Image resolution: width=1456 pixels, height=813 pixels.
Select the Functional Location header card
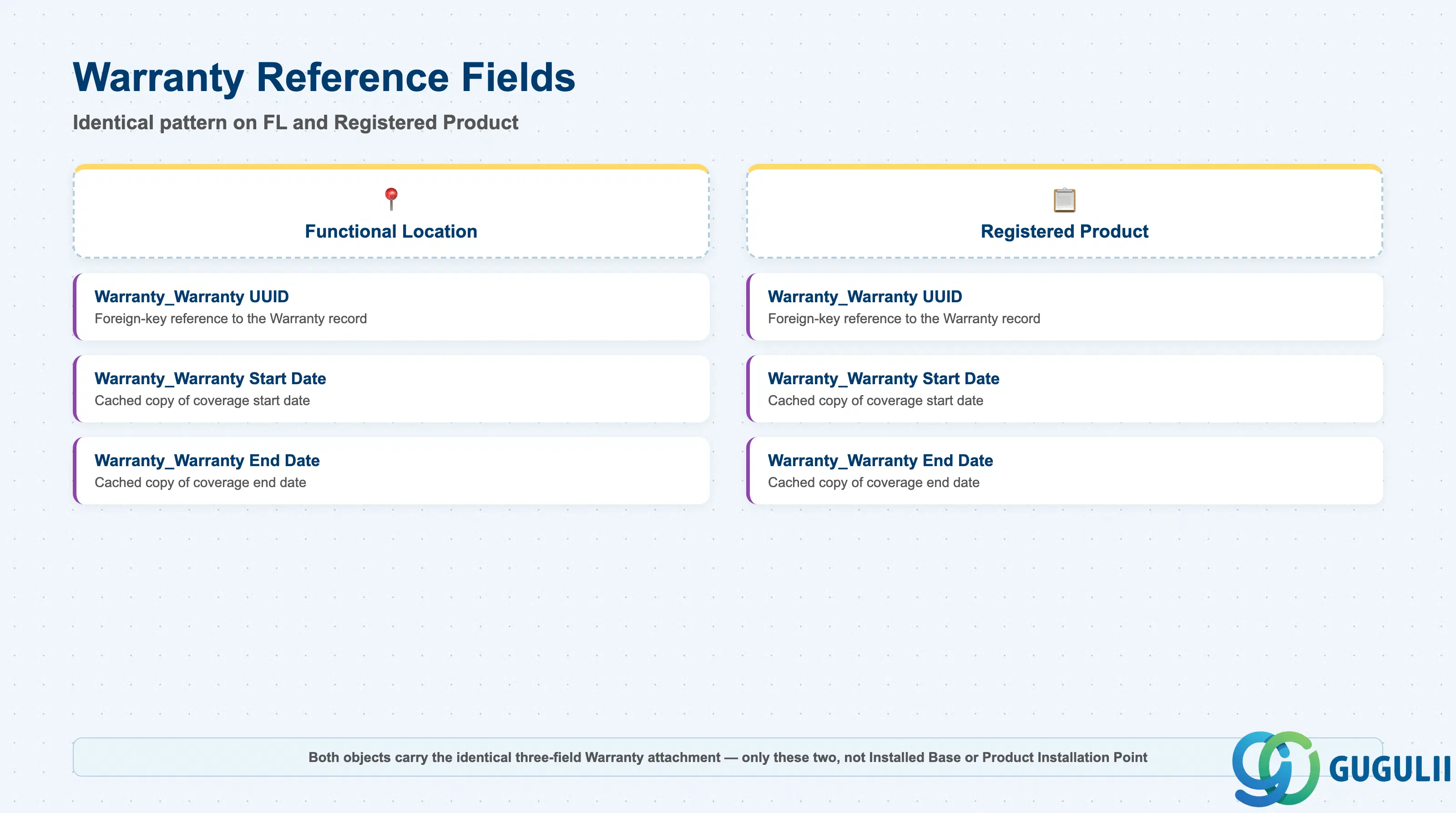point(391,211)
